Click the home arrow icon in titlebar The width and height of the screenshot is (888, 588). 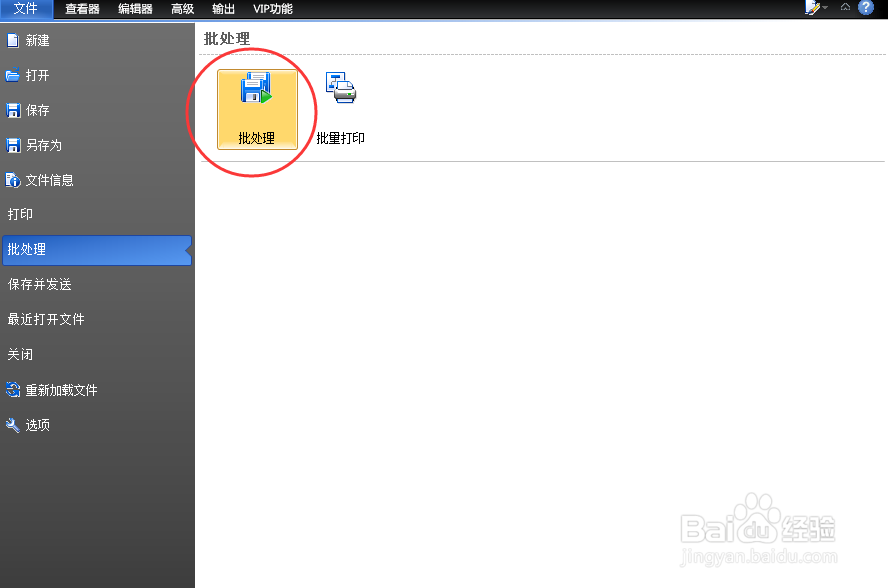point(845,7)
